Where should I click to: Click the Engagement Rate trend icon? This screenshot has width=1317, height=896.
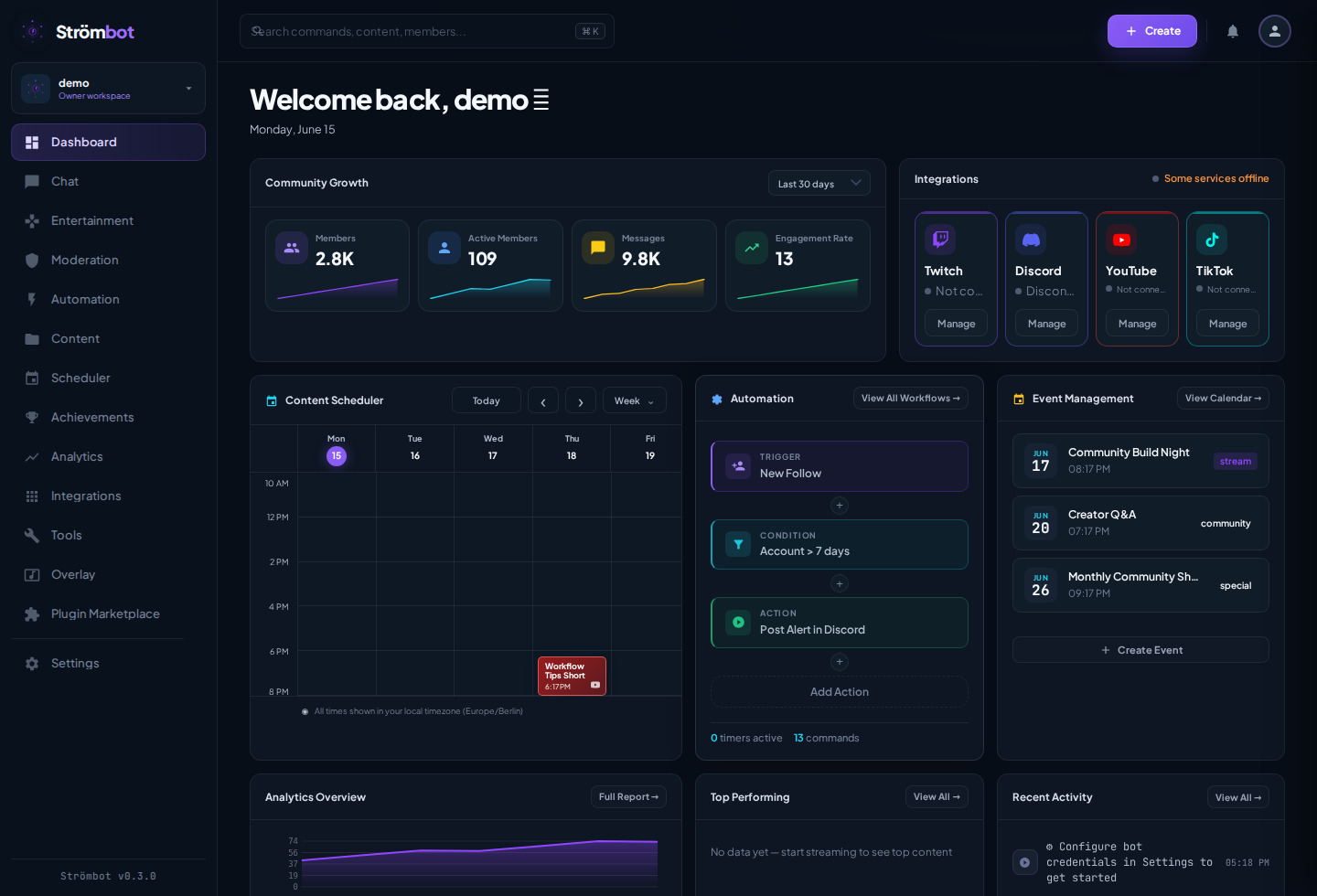coord(752,247)
